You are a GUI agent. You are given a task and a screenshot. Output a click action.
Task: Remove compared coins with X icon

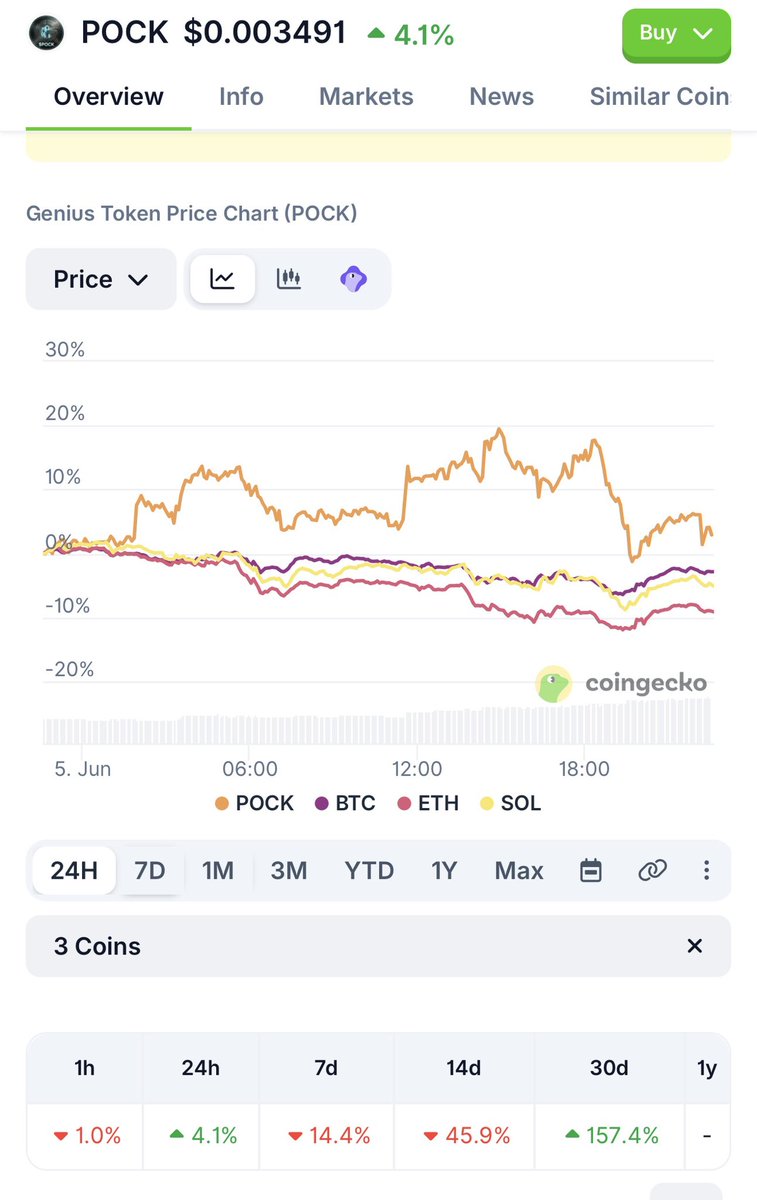point(695,946)
